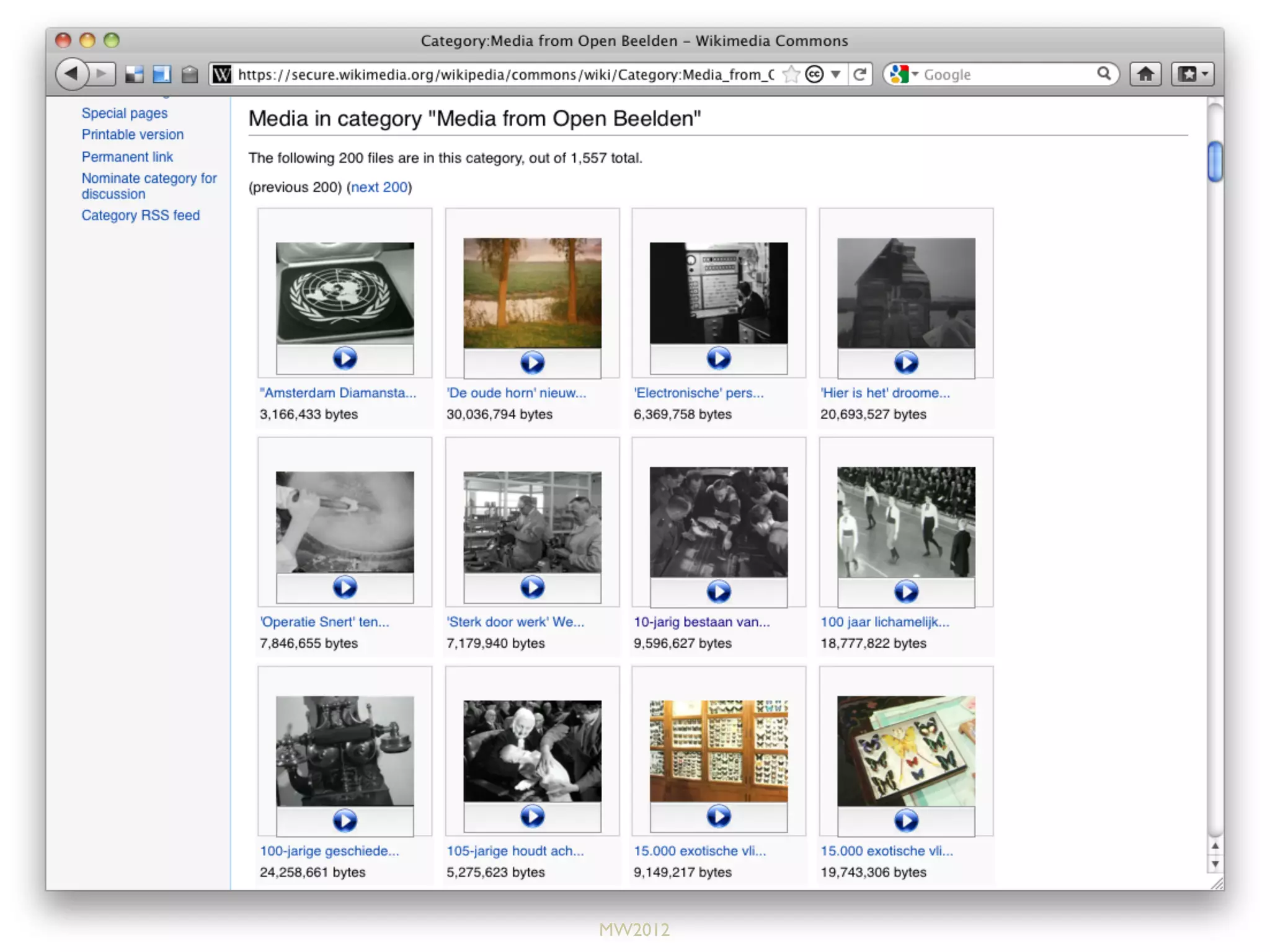Click the Wikipedia favicon in address bar
Viewport: 1270px width, 952px height.
click(222, 74)
